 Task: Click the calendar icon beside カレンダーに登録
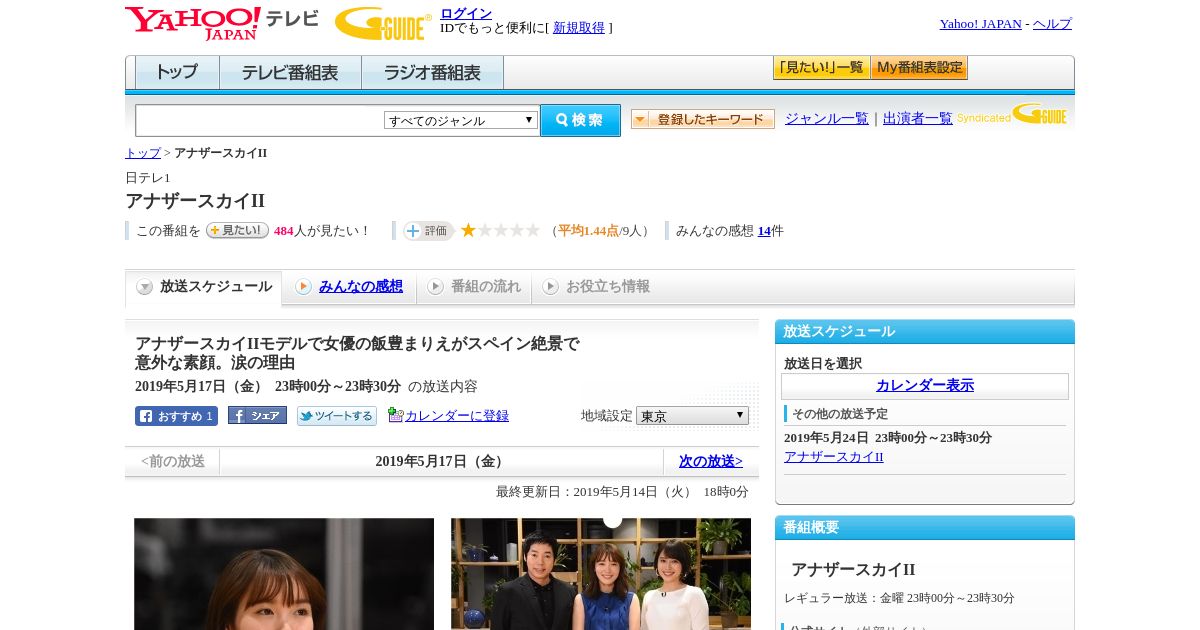pyautogui.click(x=396, y=415)
